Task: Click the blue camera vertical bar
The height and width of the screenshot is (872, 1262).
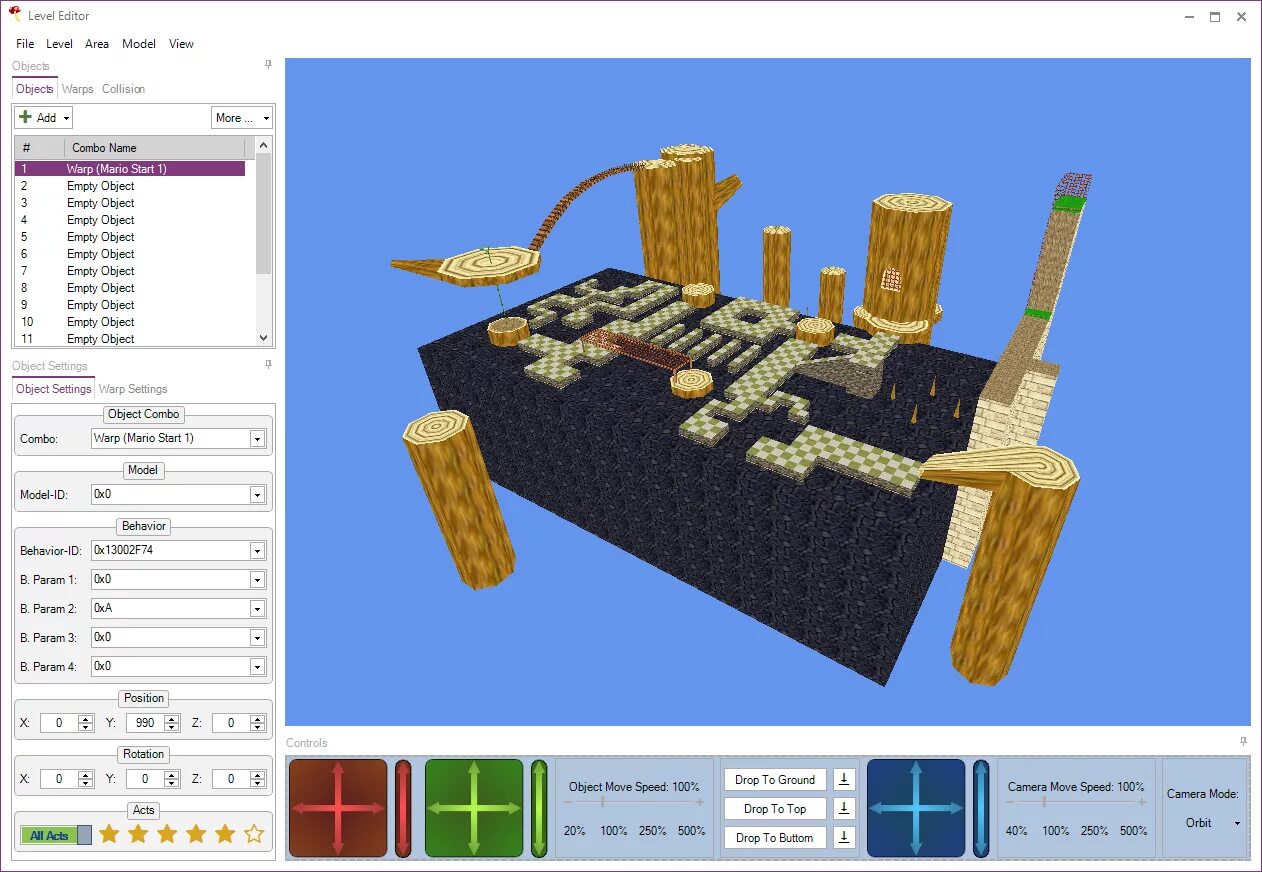Action: click(981, 808)
